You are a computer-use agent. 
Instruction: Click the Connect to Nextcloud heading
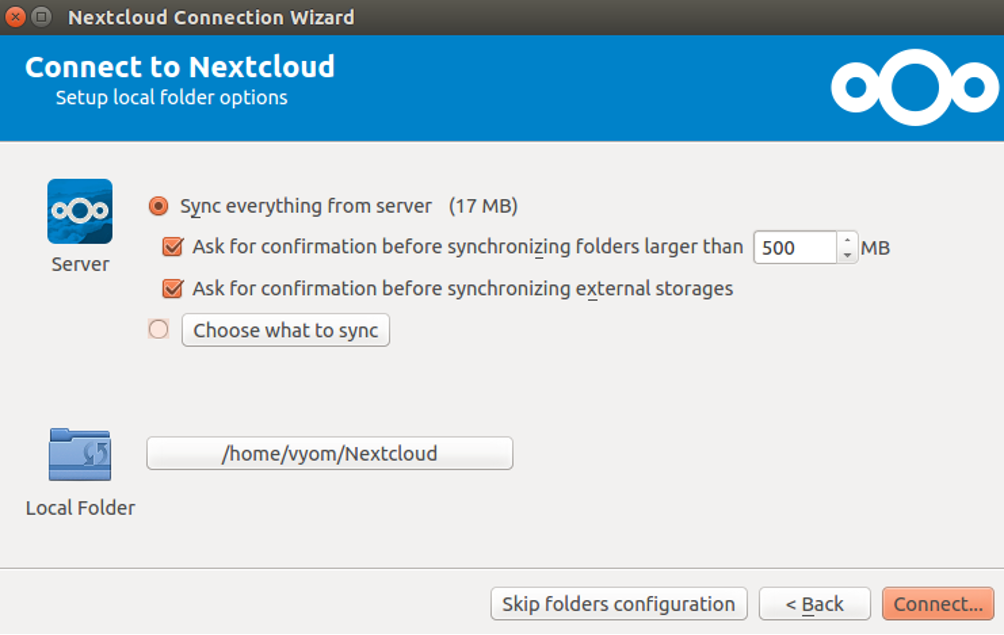tap(180, 67)
